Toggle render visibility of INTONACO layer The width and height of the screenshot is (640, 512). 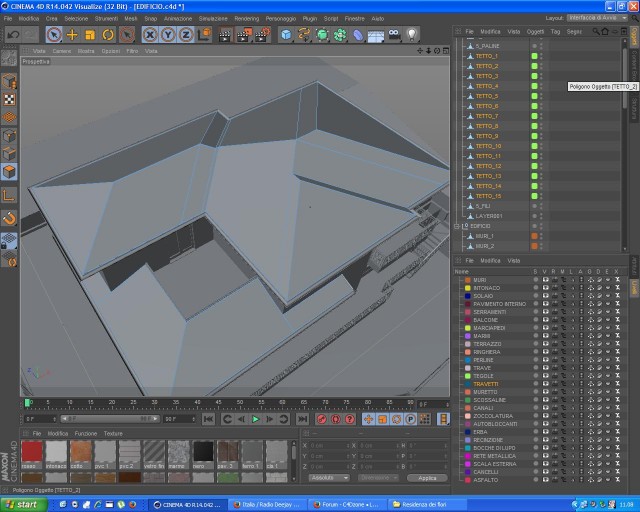(x=554, y=288)
